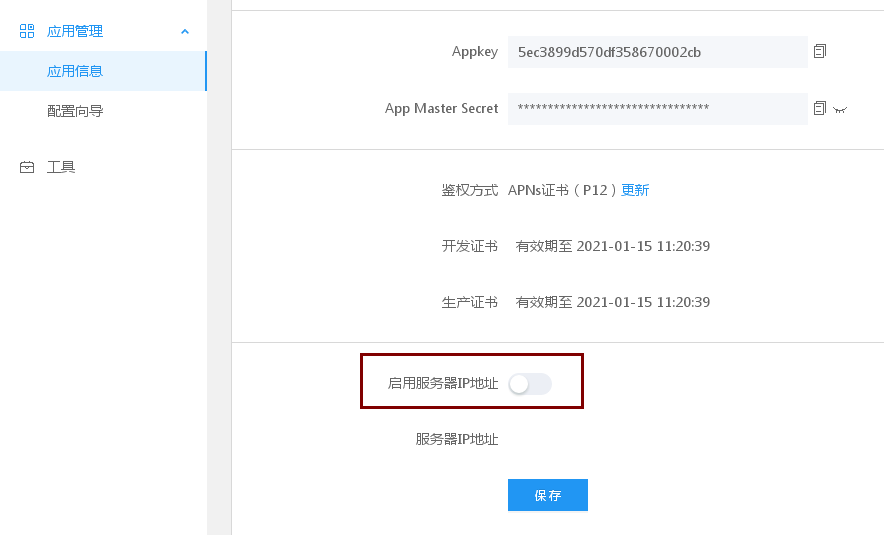Click the App Master Secret field
The height and width of the screenshot is (535, 884).
click(x=657, y=109)
